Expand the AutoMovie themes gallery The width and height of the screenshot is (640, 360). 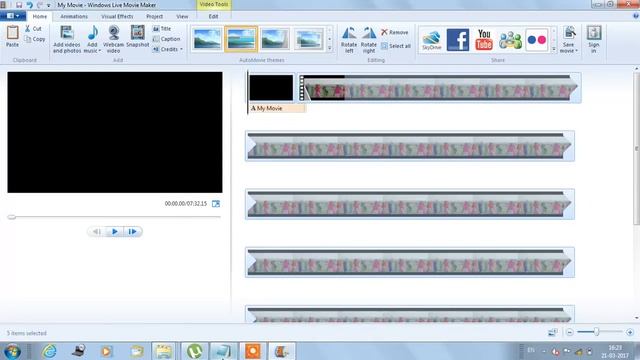click(330, 48)
